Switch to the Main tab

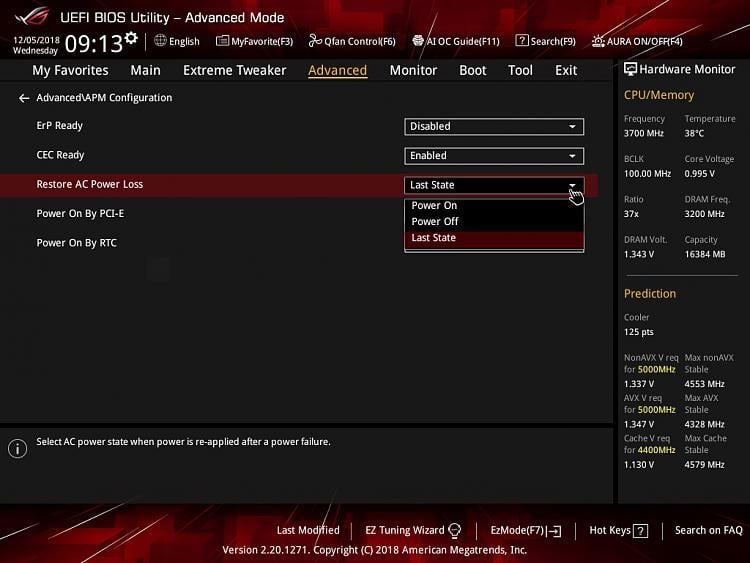[x=145, y=70]
